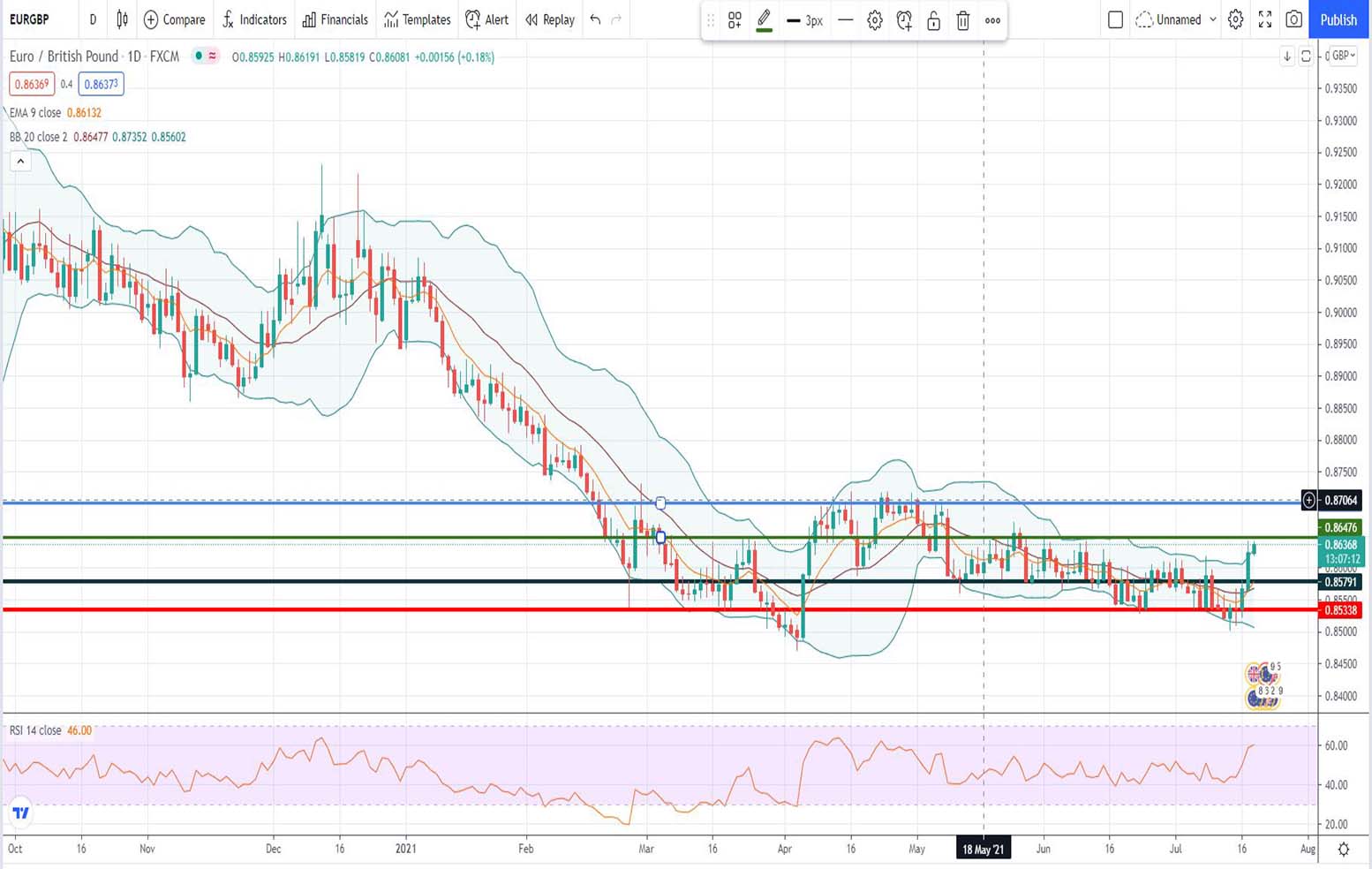Take a chart snapshot with camera icon
This screenshot has width=1372, height=869.
tap(1293, 19)
